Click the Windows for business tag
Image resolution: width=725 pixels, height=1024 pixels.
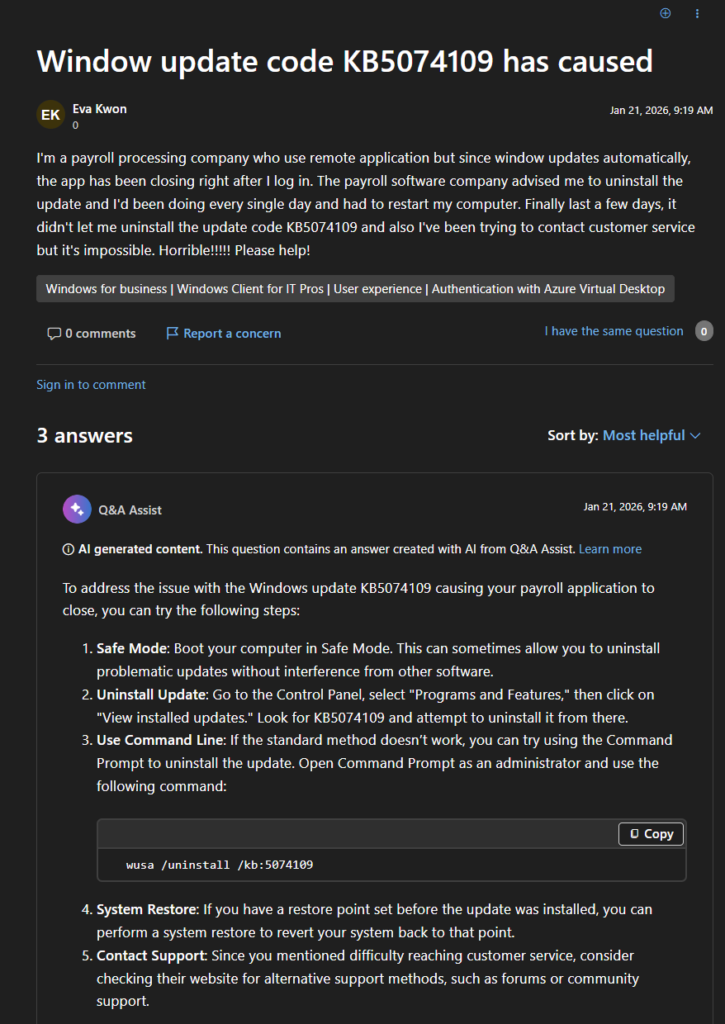click(x=107, y=289)
